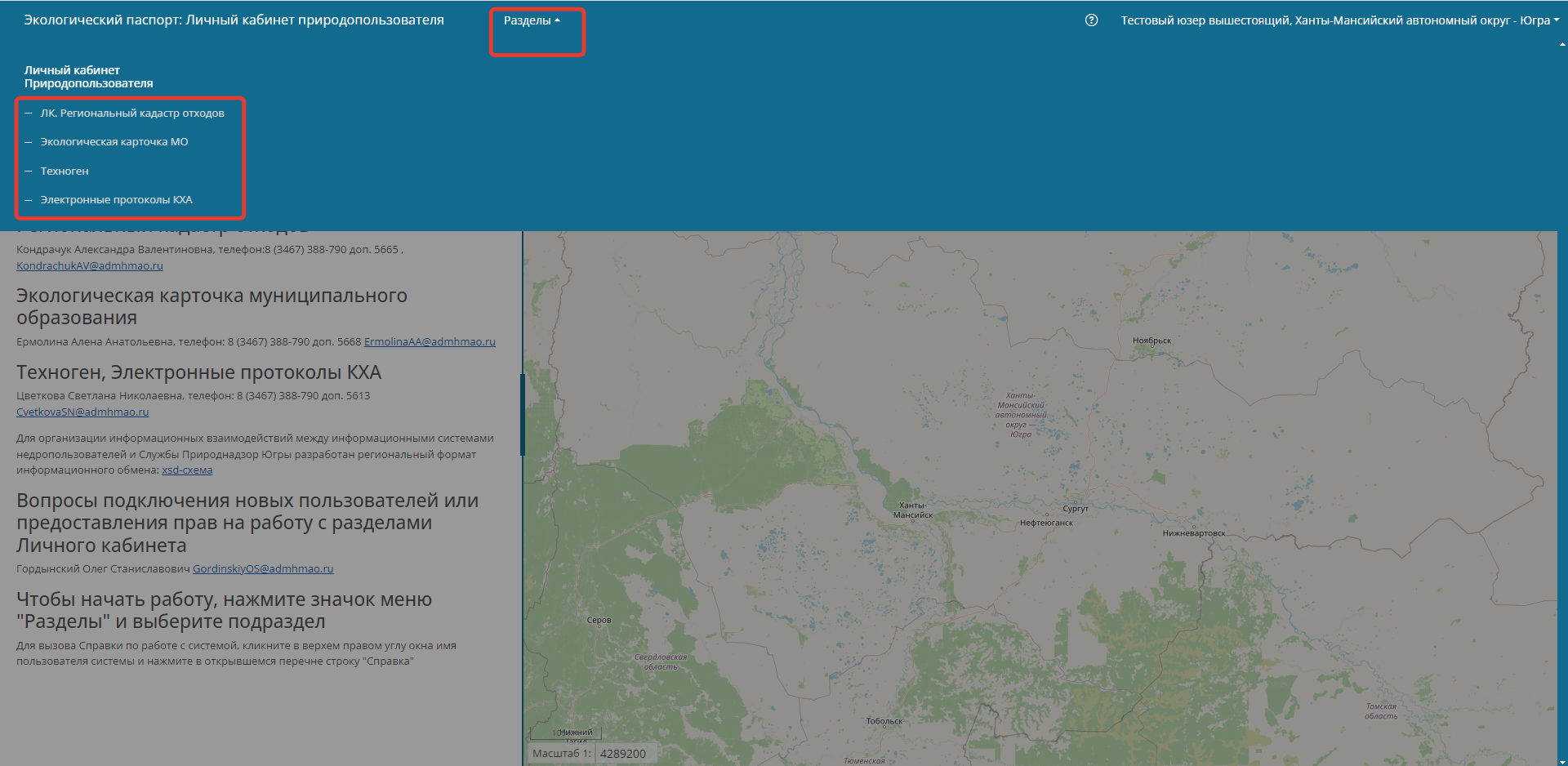Open Экологическая карточка МО section

click(114, 142)
